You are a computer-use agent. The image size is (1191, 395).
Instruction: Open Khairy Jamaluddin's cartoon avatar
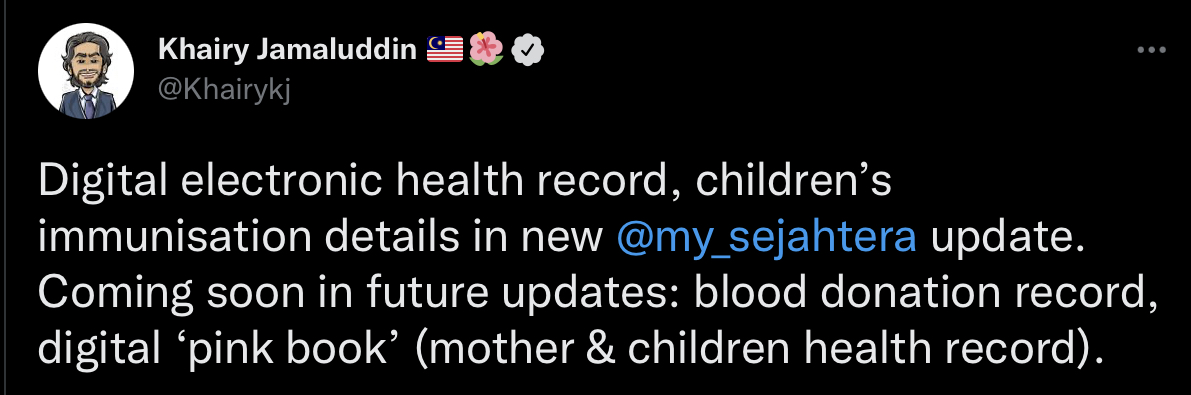tap(86, 71)
